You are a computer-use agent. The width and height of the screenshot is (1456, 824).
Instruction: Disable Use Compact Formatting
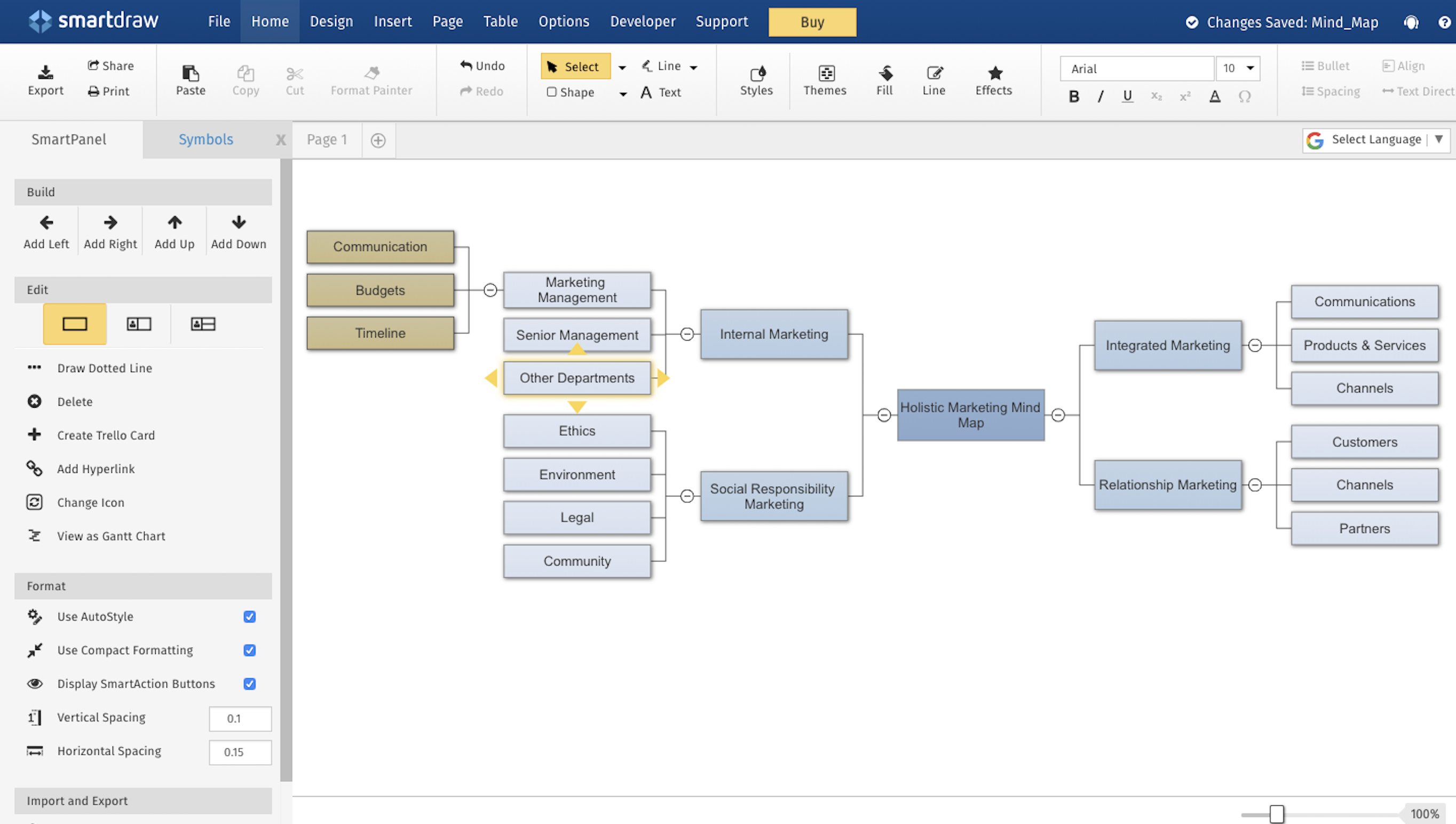coord(250,649)
